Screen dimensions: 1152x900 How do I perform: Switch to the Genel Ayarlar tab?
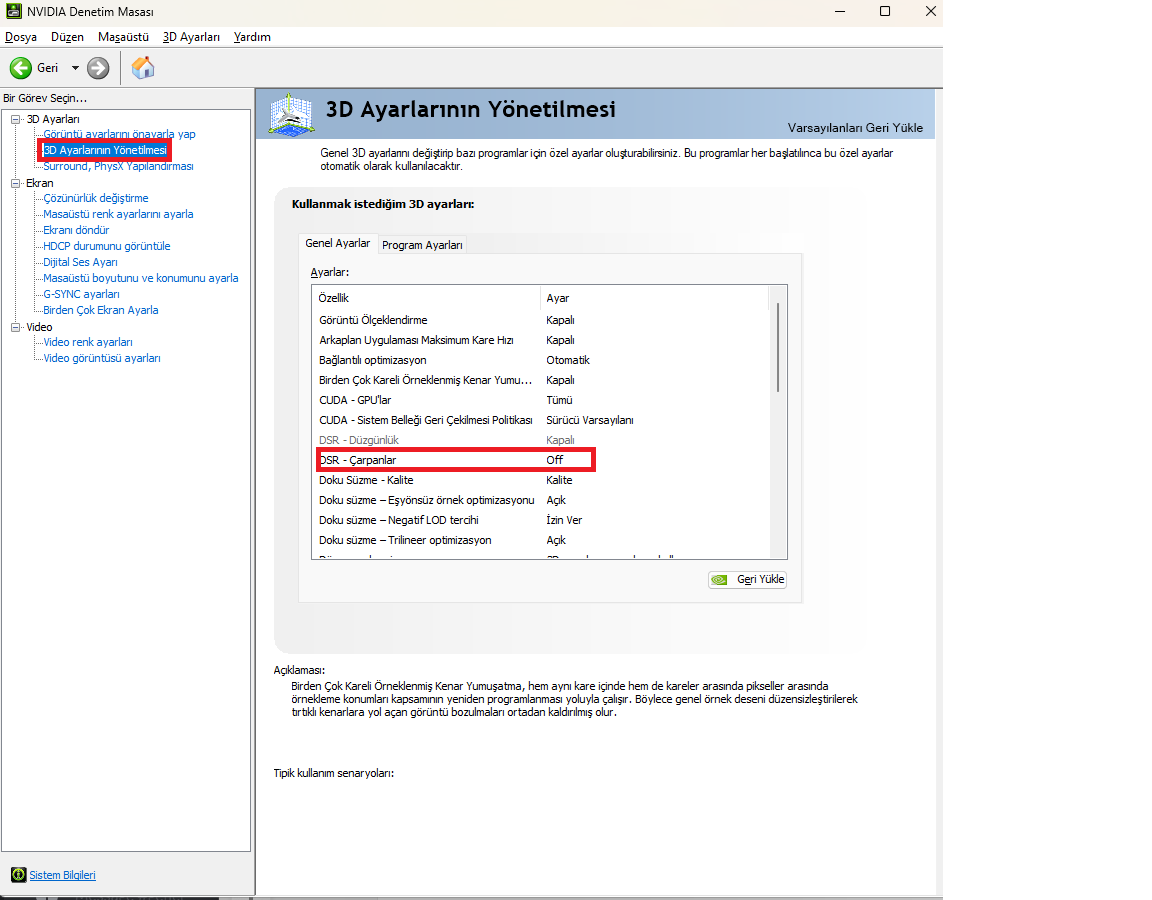(338, 243)
